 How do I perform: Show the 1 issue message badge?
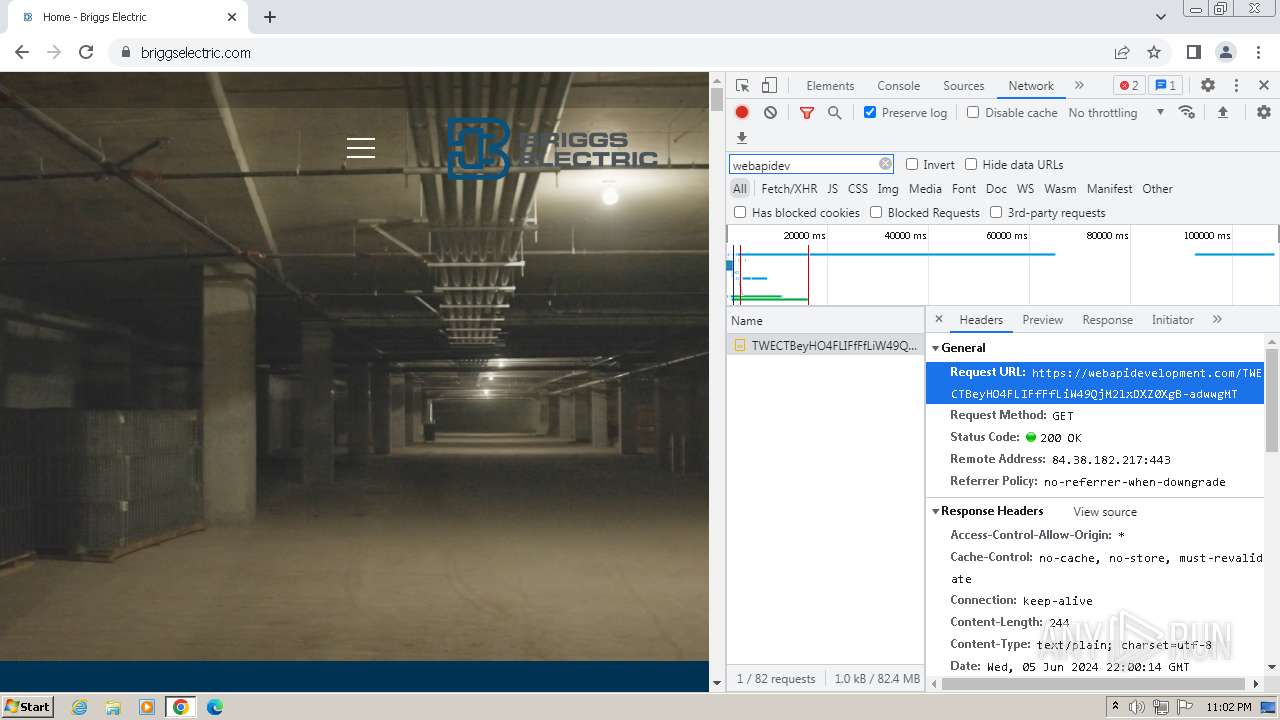tap(1165, 85)
